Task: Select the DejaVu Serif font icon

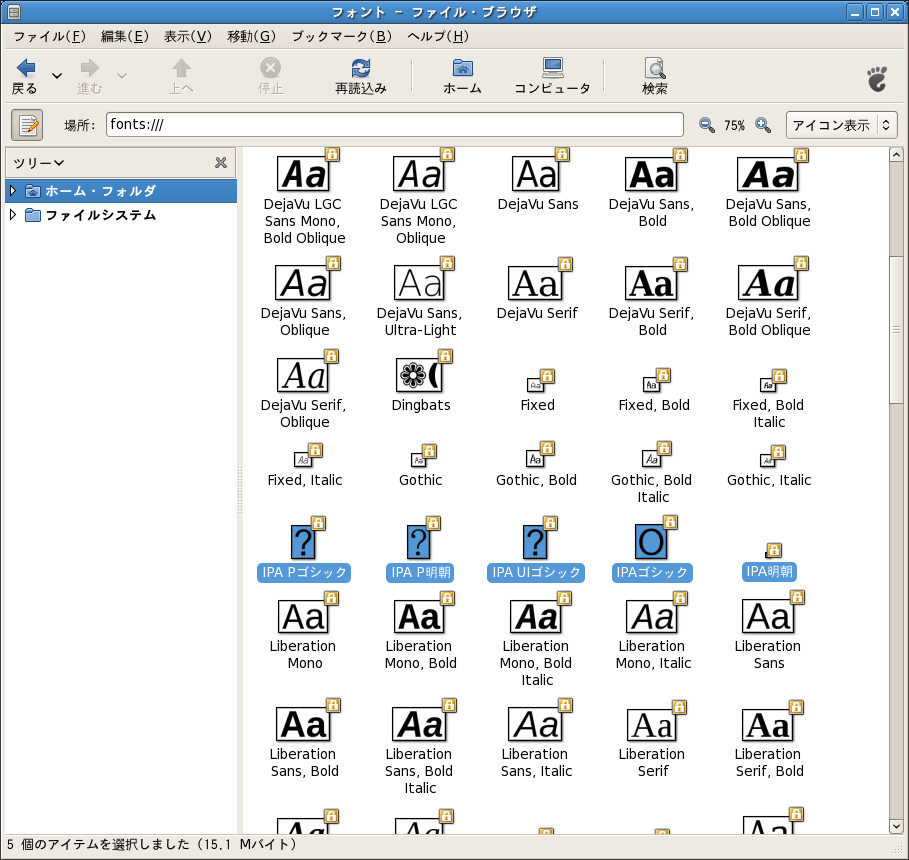Action: (x=536, y=282)
